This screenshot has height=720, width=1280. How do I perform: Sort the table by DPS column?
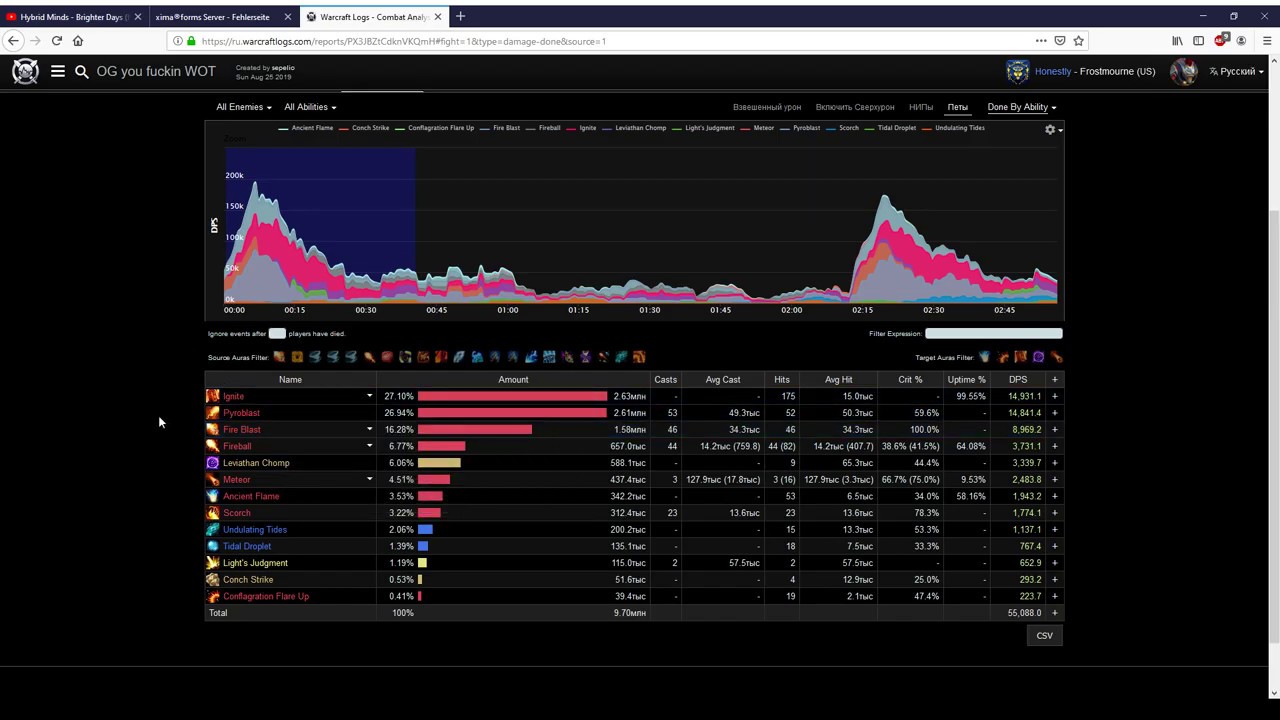1018,380
